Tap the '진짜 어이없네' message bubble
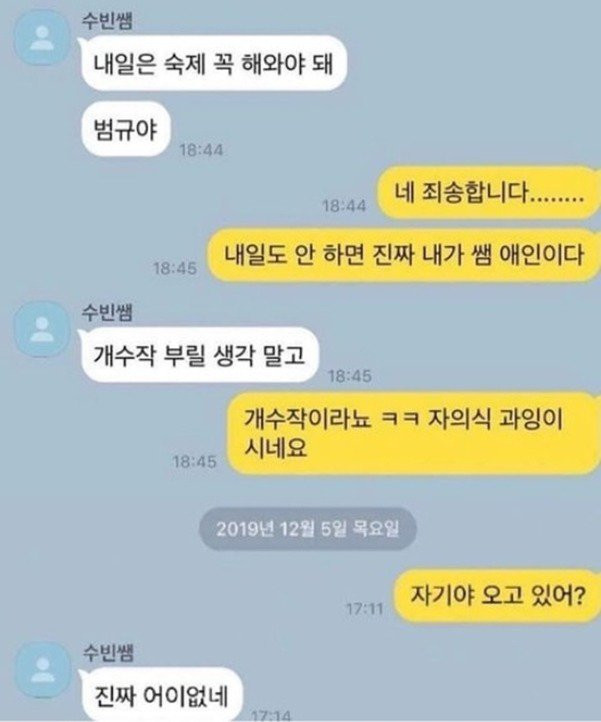This screenshot has width=601, height=722. pyautogui.click(x=161, y=696)
